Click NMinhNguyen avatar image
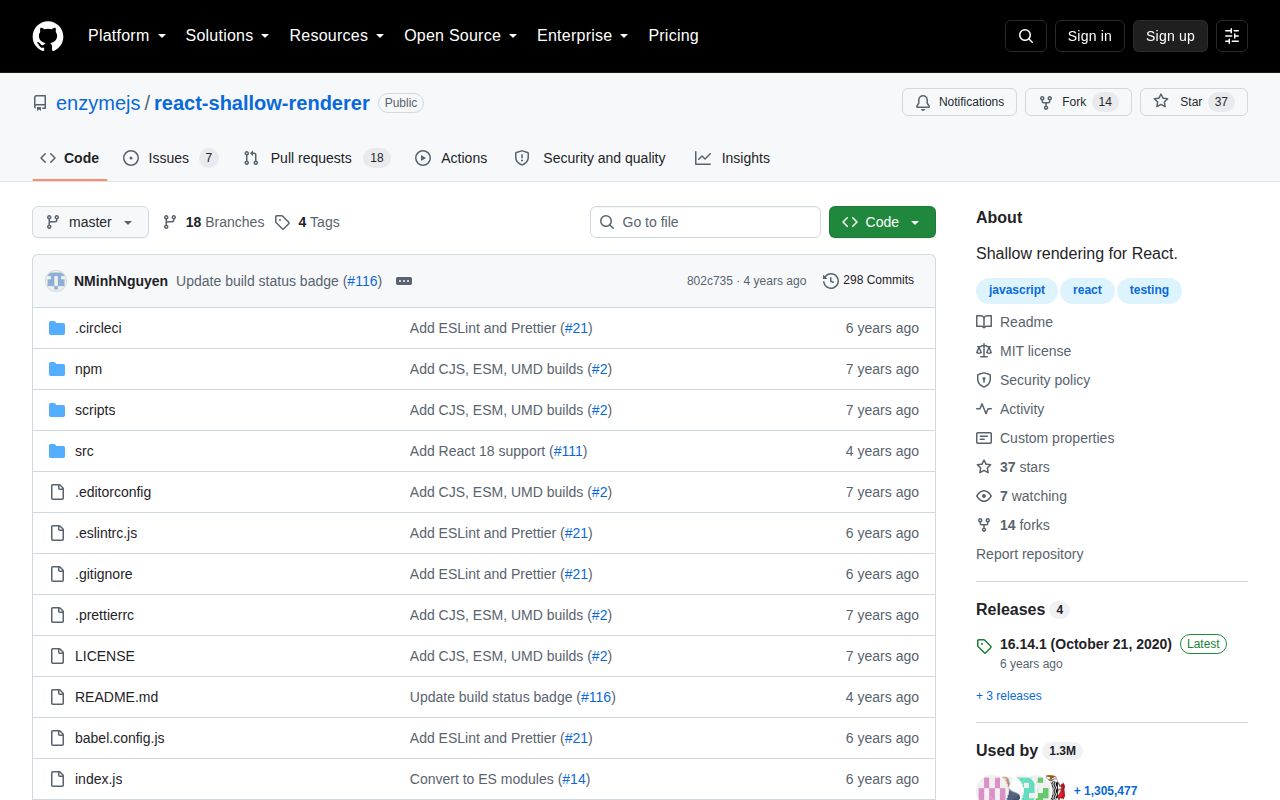This screenshot has width=1280, height=800. pyautogui.click(x=56, y=281)
